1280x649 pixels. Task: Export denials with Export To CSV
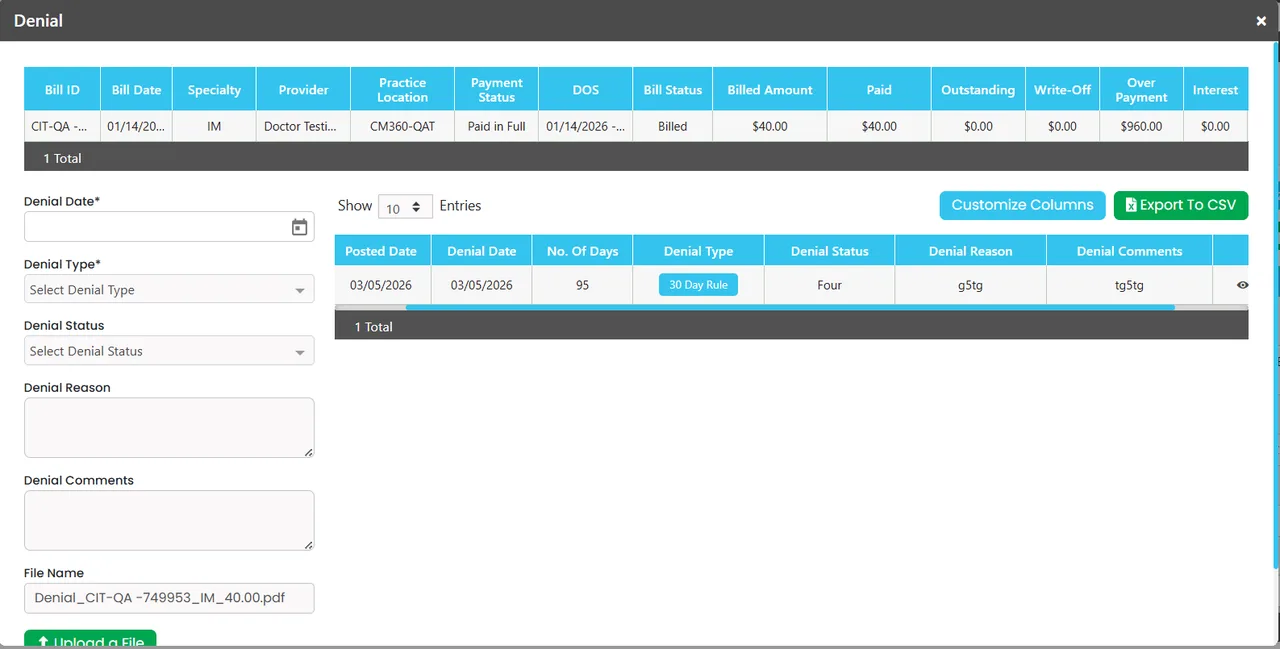pos(1181,205)
